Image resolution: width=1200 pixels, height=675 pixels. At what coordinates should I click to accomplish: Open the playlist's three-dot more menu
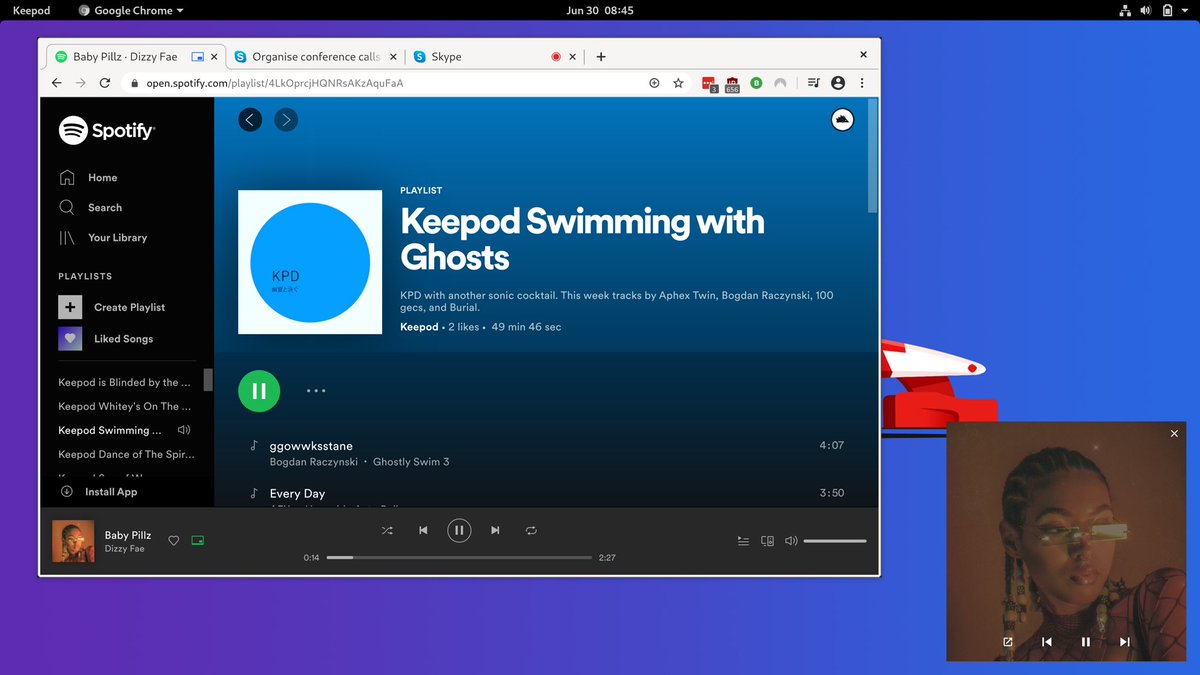(316, 391)
